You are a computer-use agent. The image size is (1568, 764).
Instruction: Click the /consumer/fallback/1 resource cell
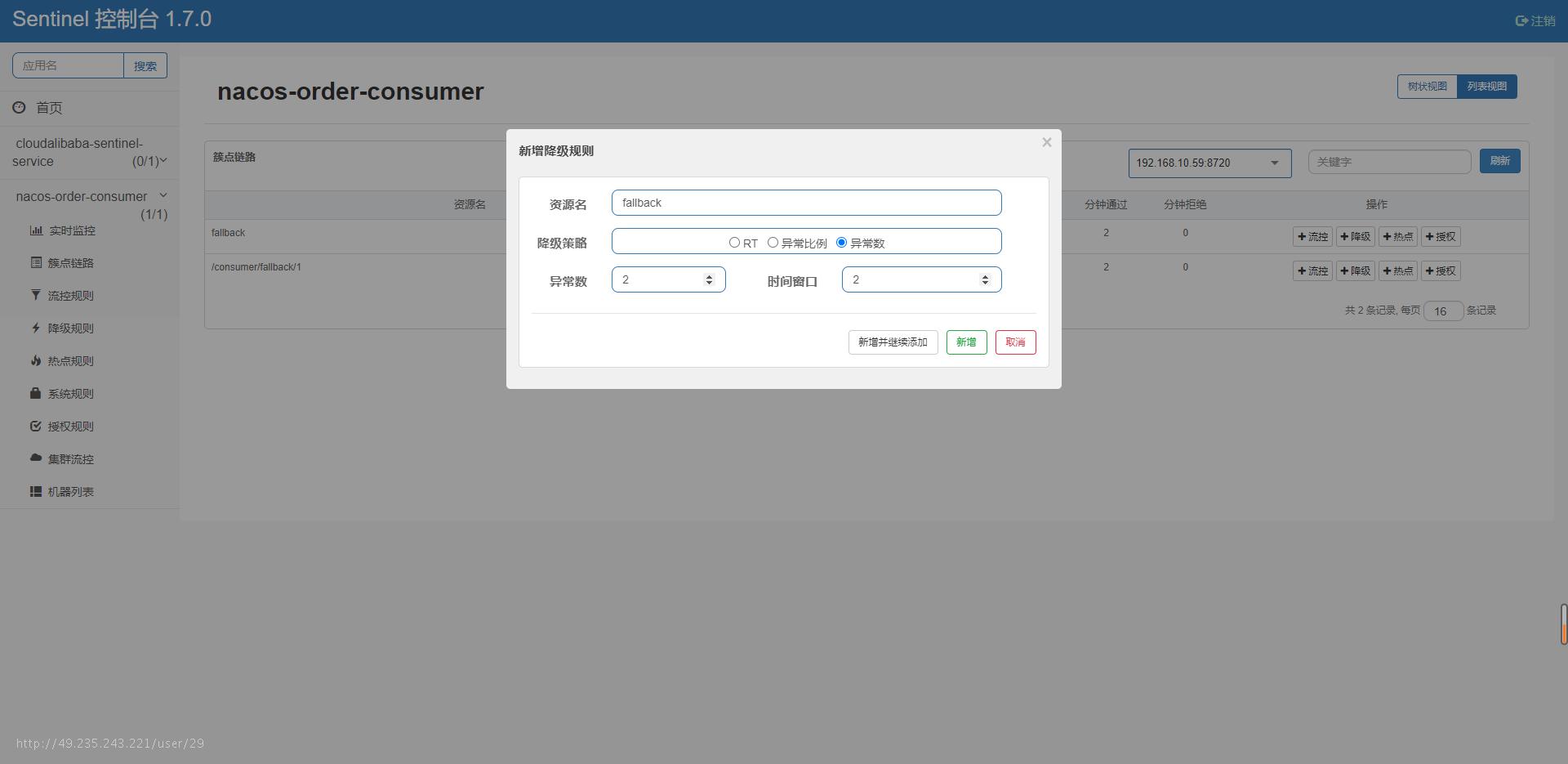pyautogui.click(x=256, y=267)
